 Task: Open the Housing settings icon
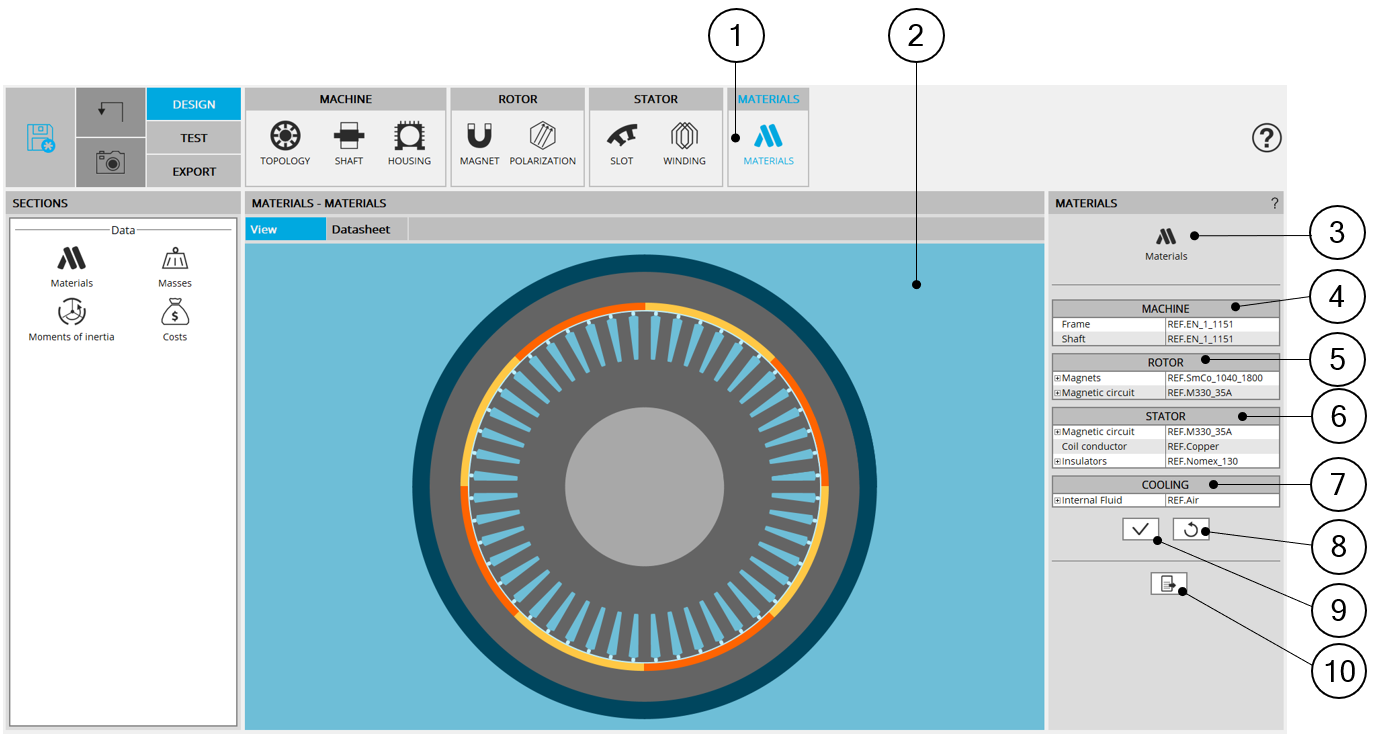(x=409, y=137)
